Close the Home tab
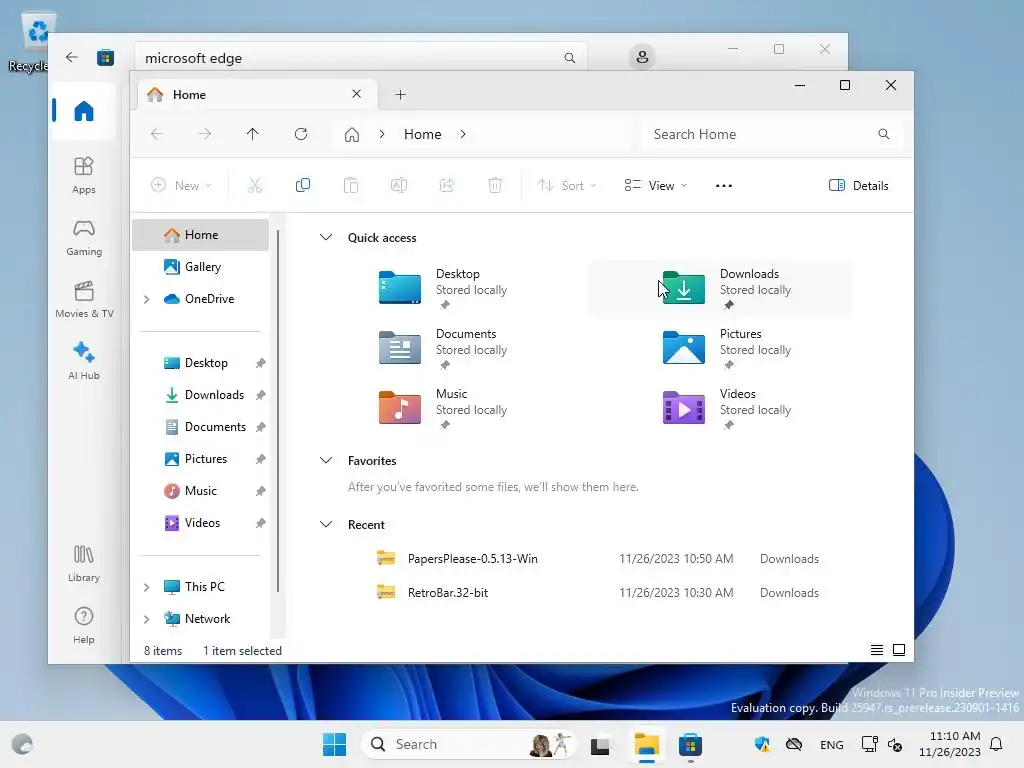Viewport: 1024px width, 768px height. [357, 94]
